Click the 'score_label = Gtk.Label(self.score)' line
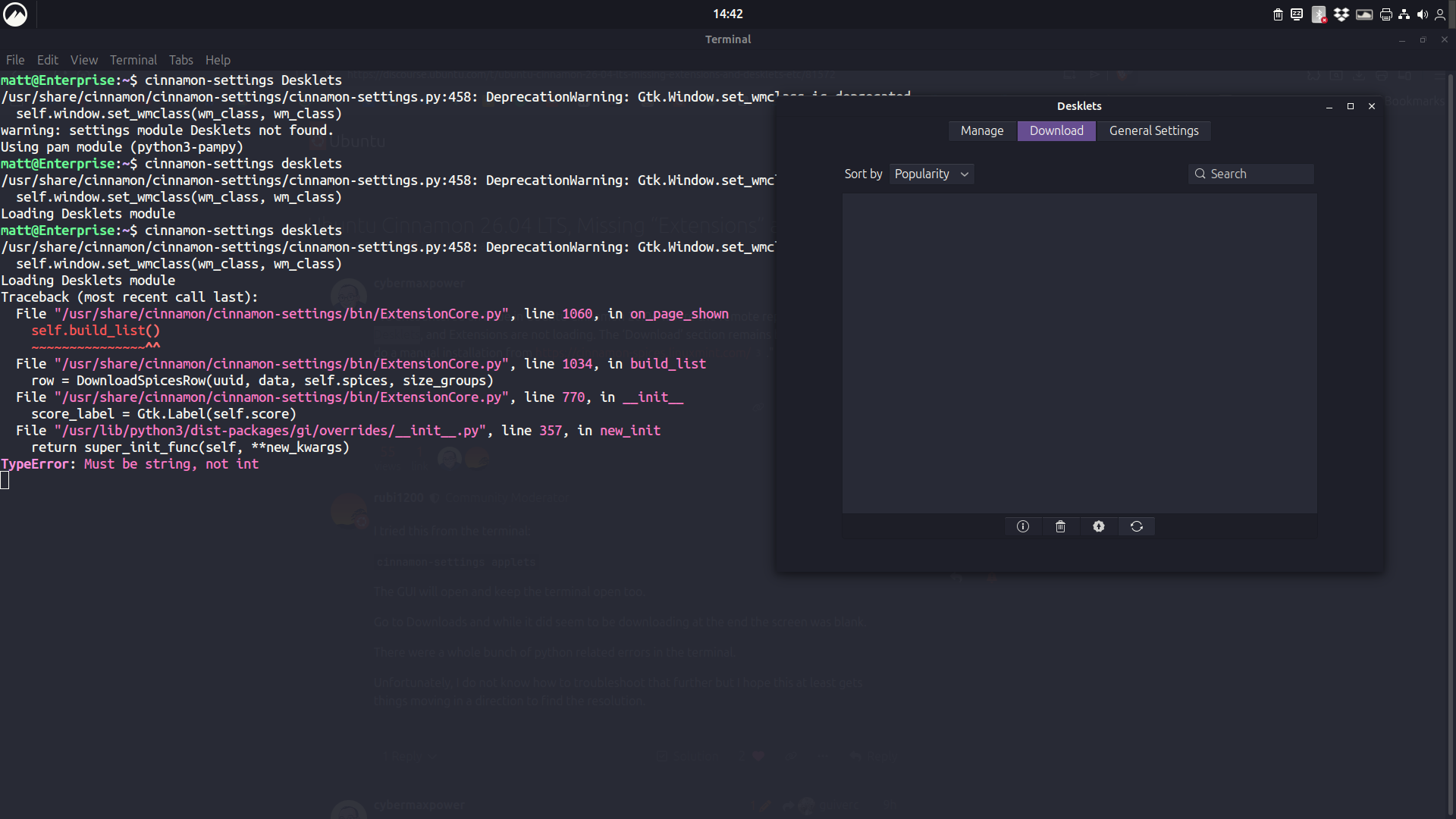The width and height of the screenshot is (1456, 819). 164,414
